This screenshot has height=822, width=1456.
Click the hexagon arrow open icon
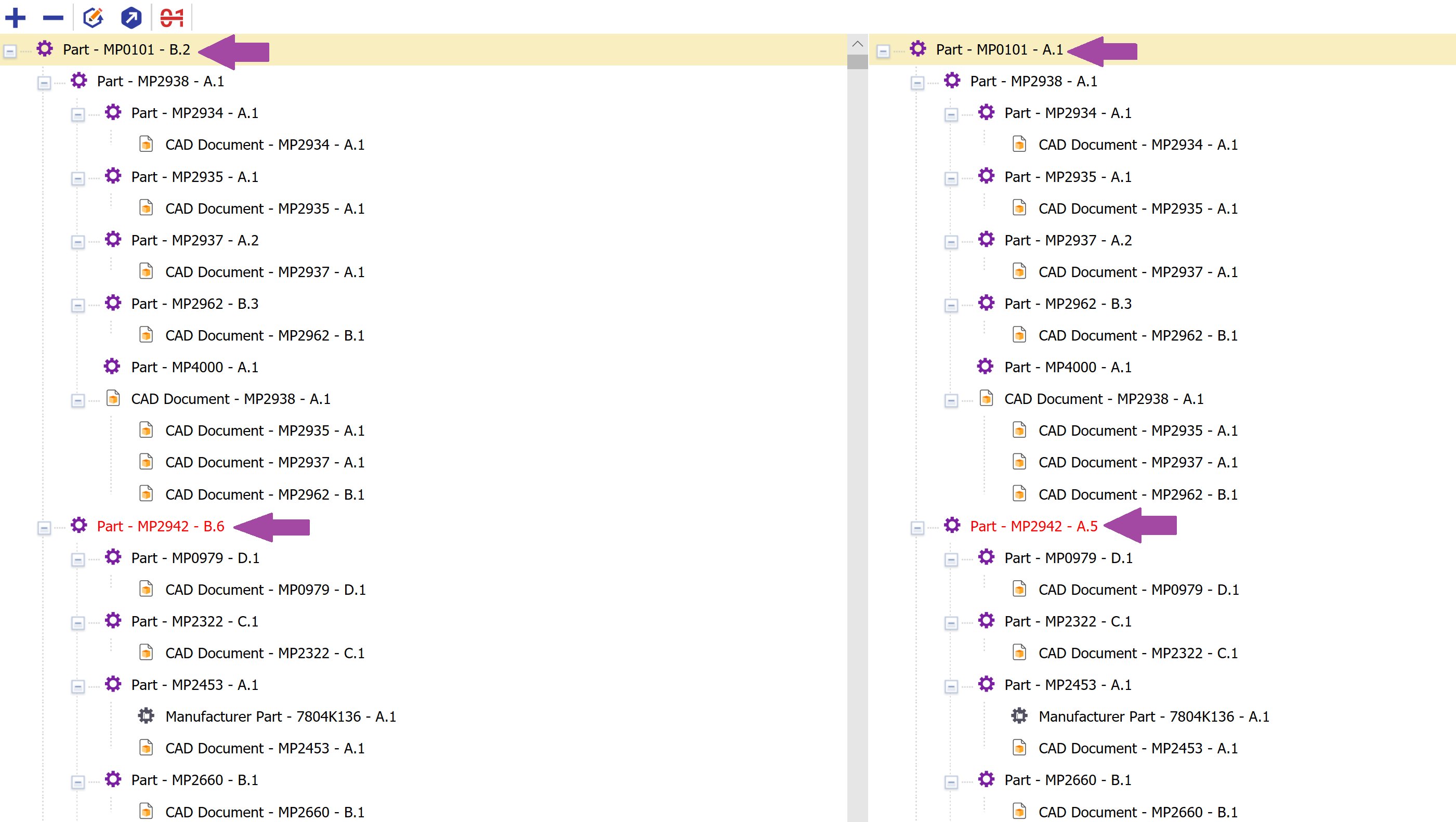pyautogui.click(x=131, y=18)
